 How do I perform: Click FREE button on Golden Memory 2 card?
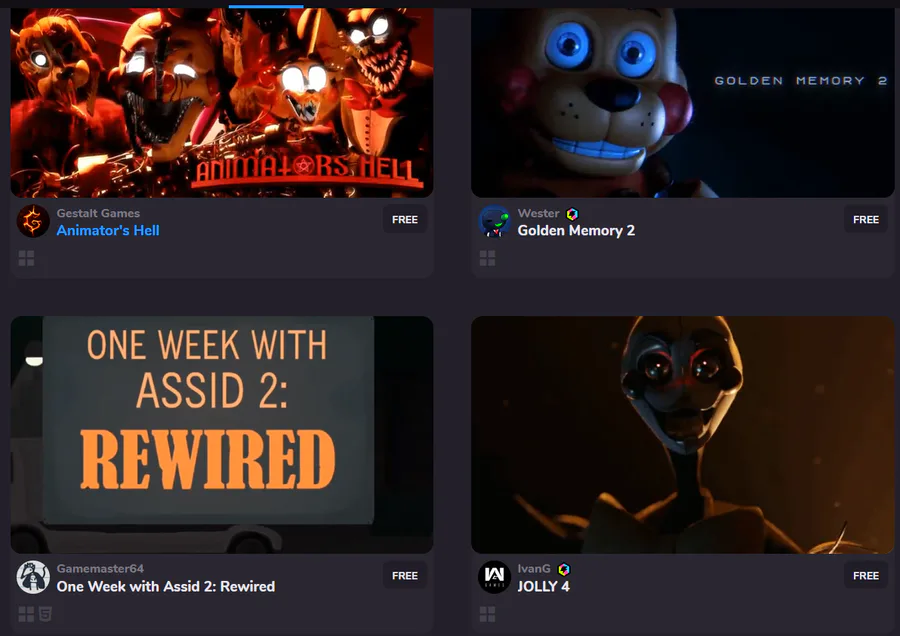(x=866, y=219)
